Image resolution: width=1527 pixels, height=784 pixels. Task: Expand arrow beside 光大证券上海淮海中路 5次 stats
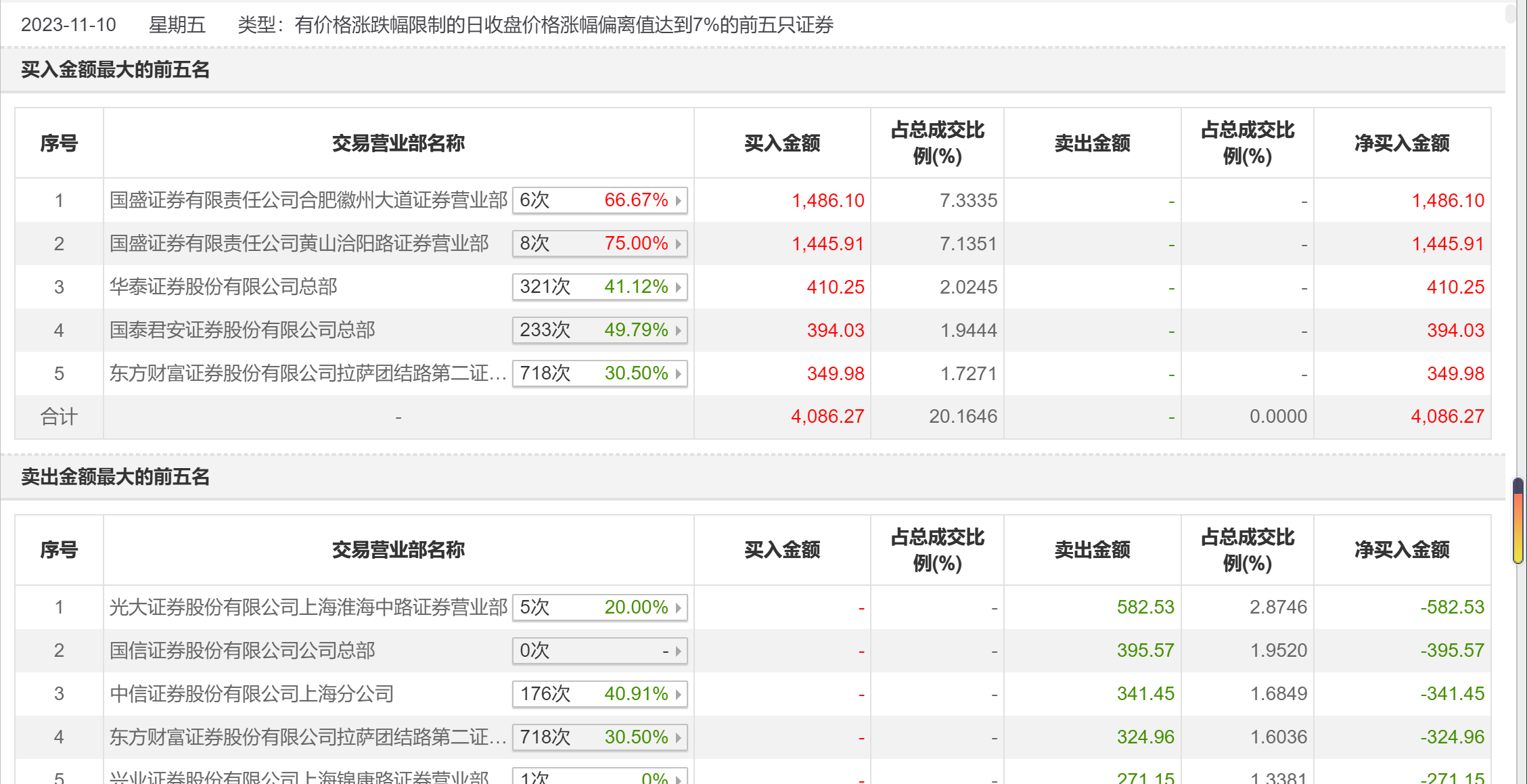click(x=678, y=608)
